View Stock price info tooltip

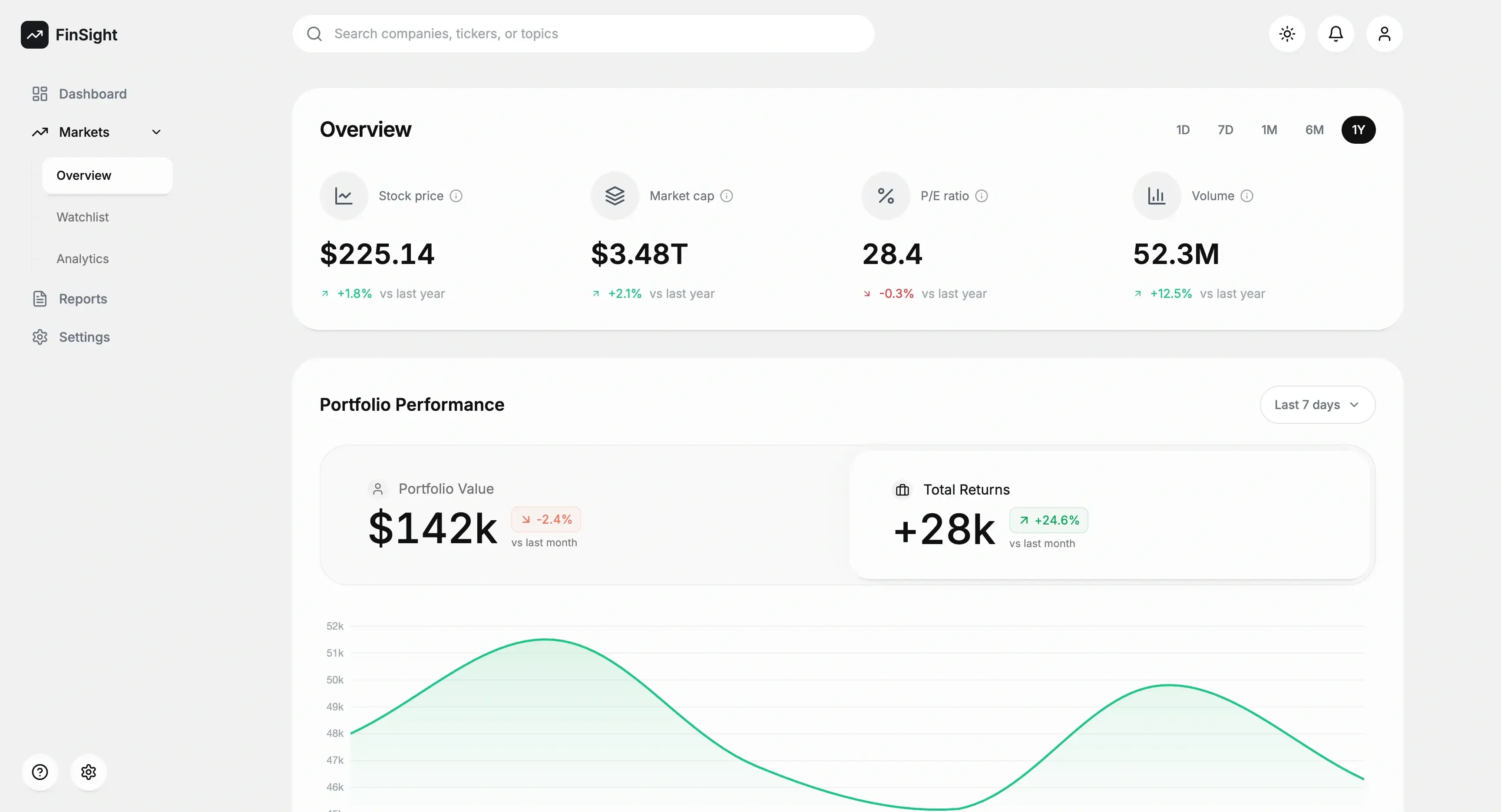(456, 196)
